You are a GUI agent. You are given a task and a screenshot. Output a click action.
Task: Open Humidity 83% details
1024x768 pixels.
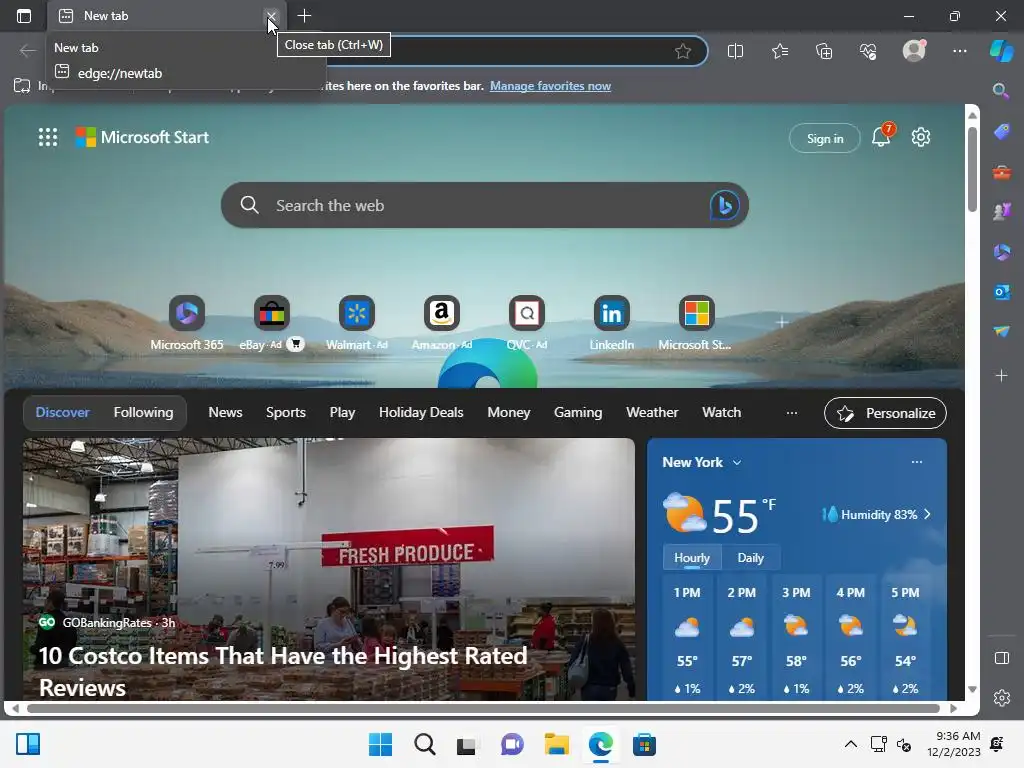pyautogui.click(x=876, y=515)
